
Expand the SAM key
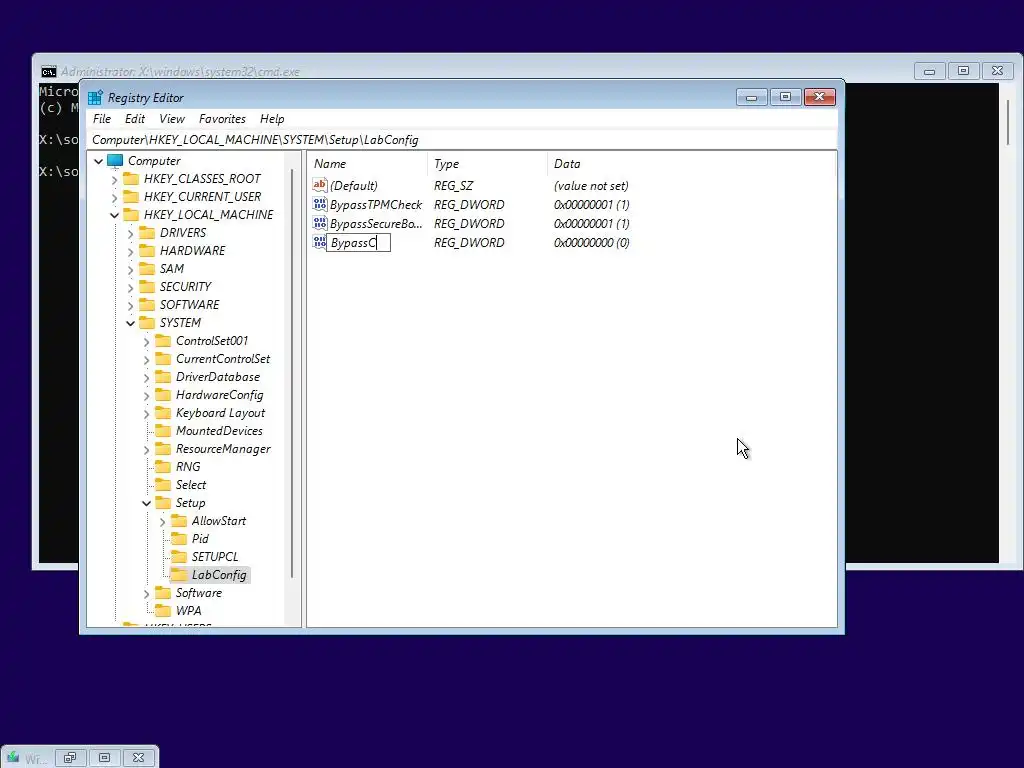(x=131, y=269)
